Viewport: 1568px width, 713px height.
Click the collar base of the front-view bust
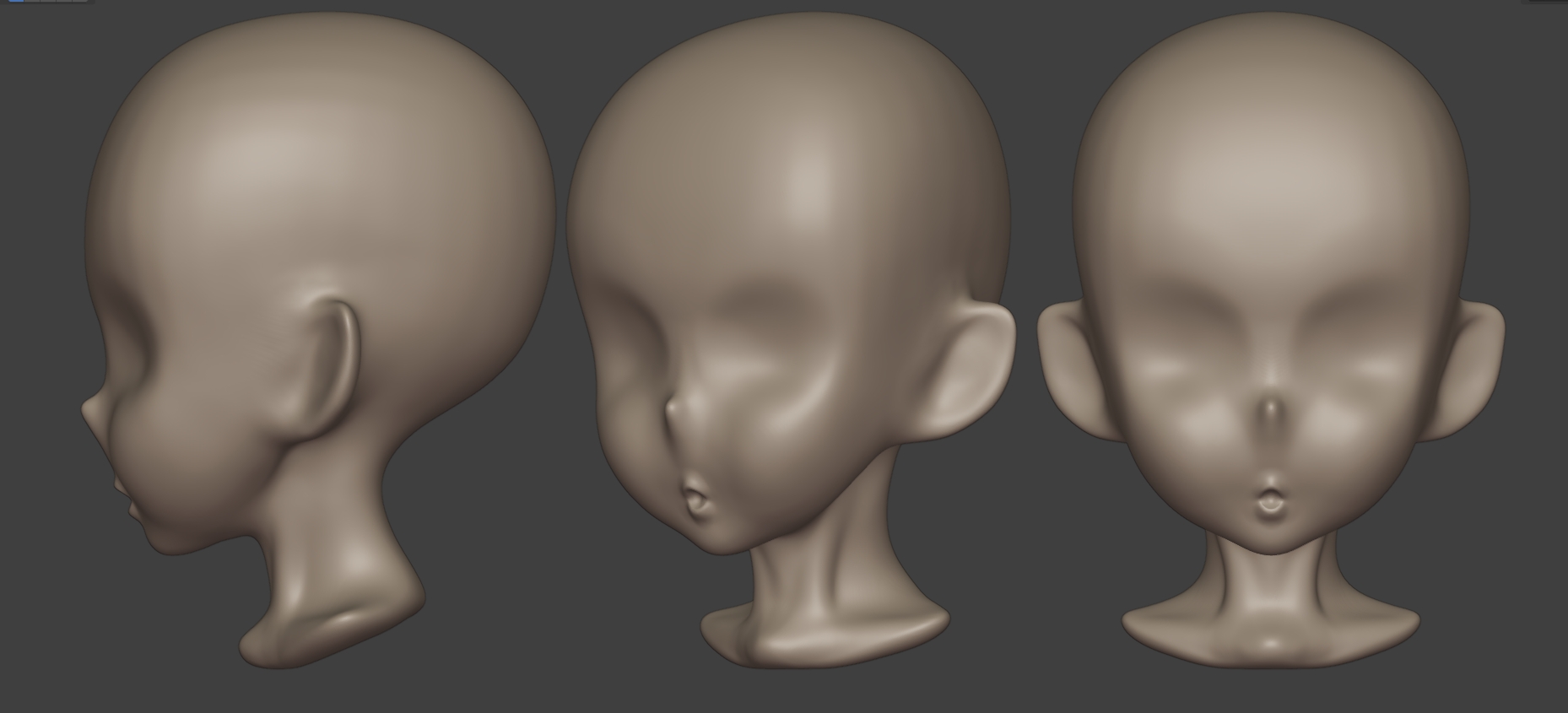1270,635
